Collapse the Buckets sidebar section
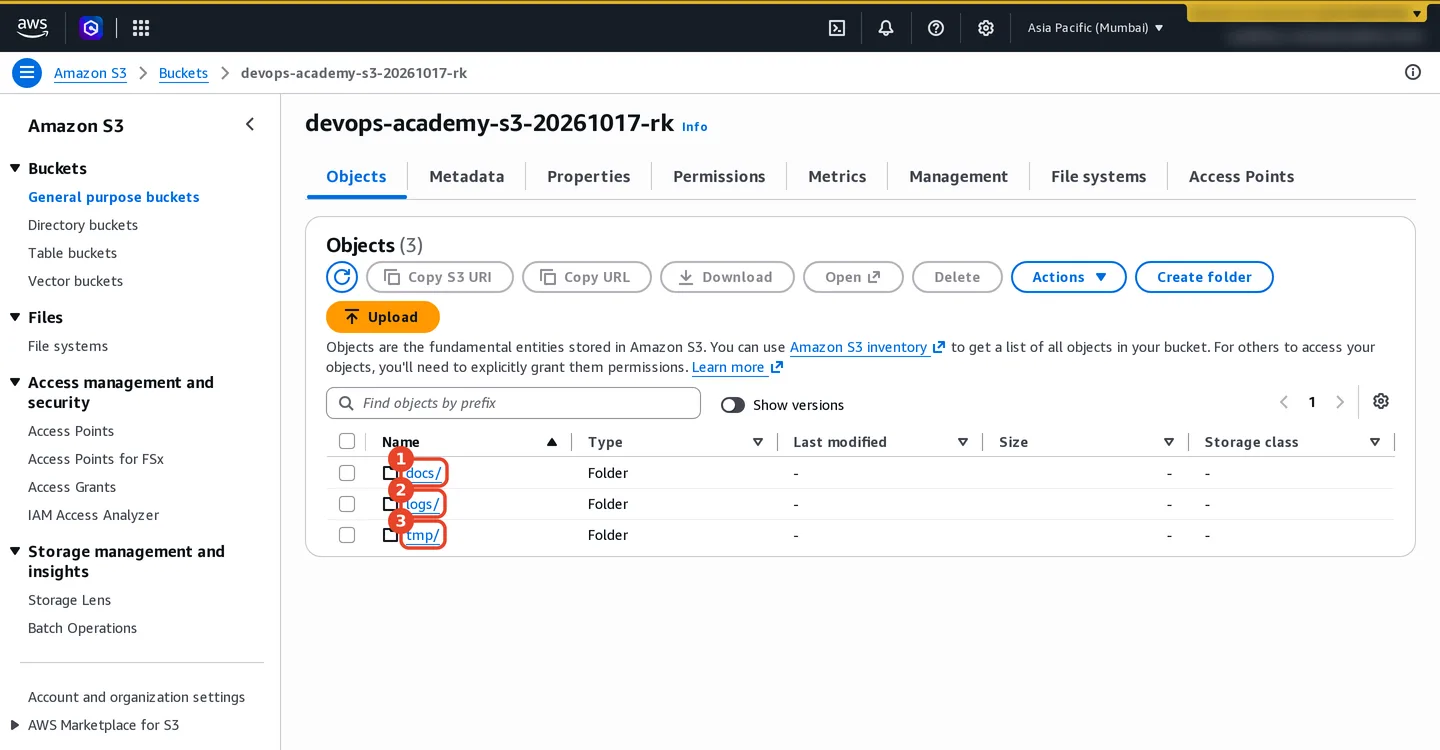Image resolution: width=1440 pixels, height=750 pixels. (15, 168)
